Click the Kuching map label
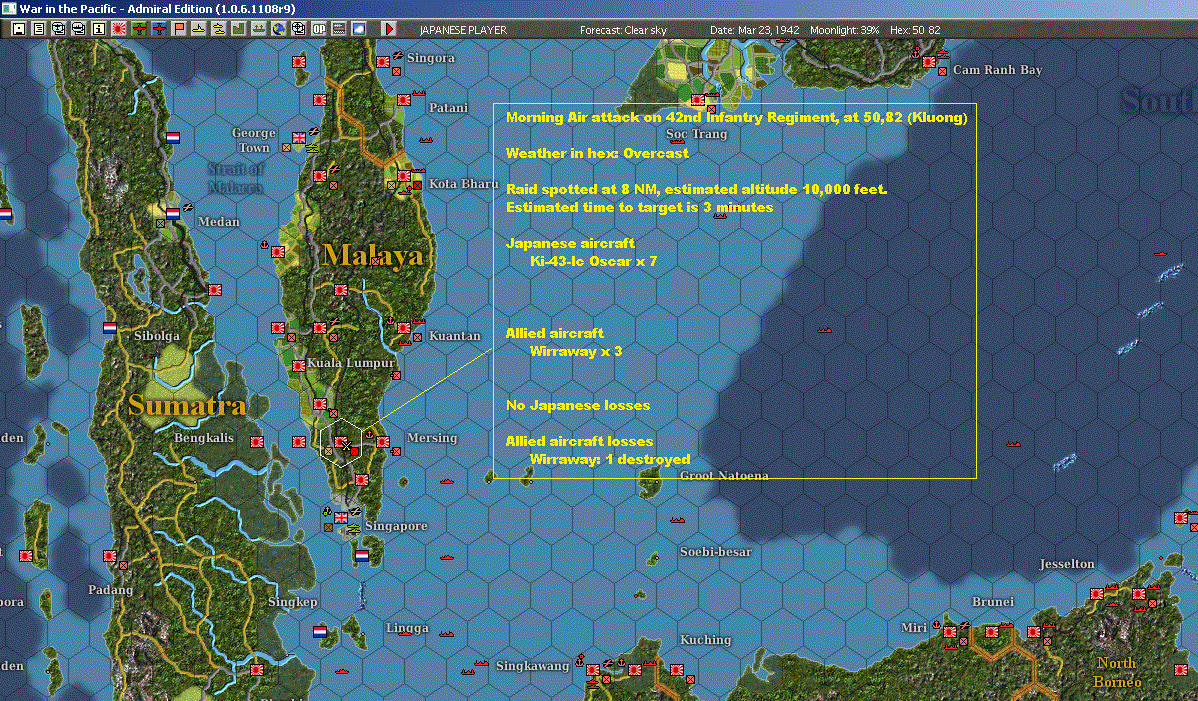The image size is (1198, 701). pyautogui.click(x=705, y=640)
